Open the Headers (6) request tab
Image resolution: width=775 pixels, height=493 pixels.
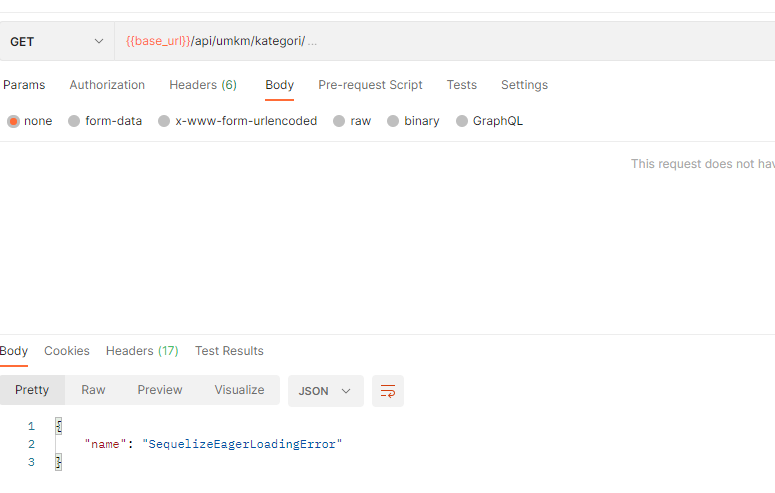pos(203,85)
